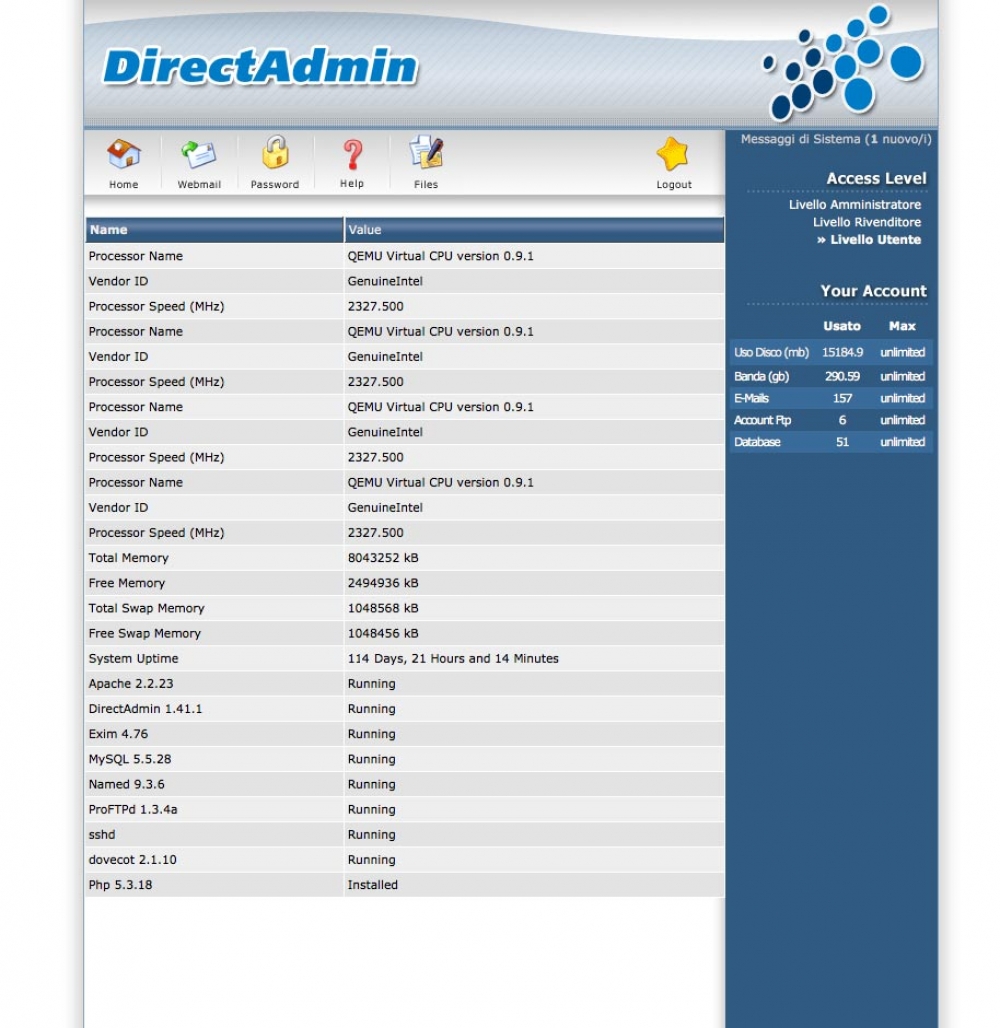
Task: Click Exim 4.76 row
Action: (405, 734)
